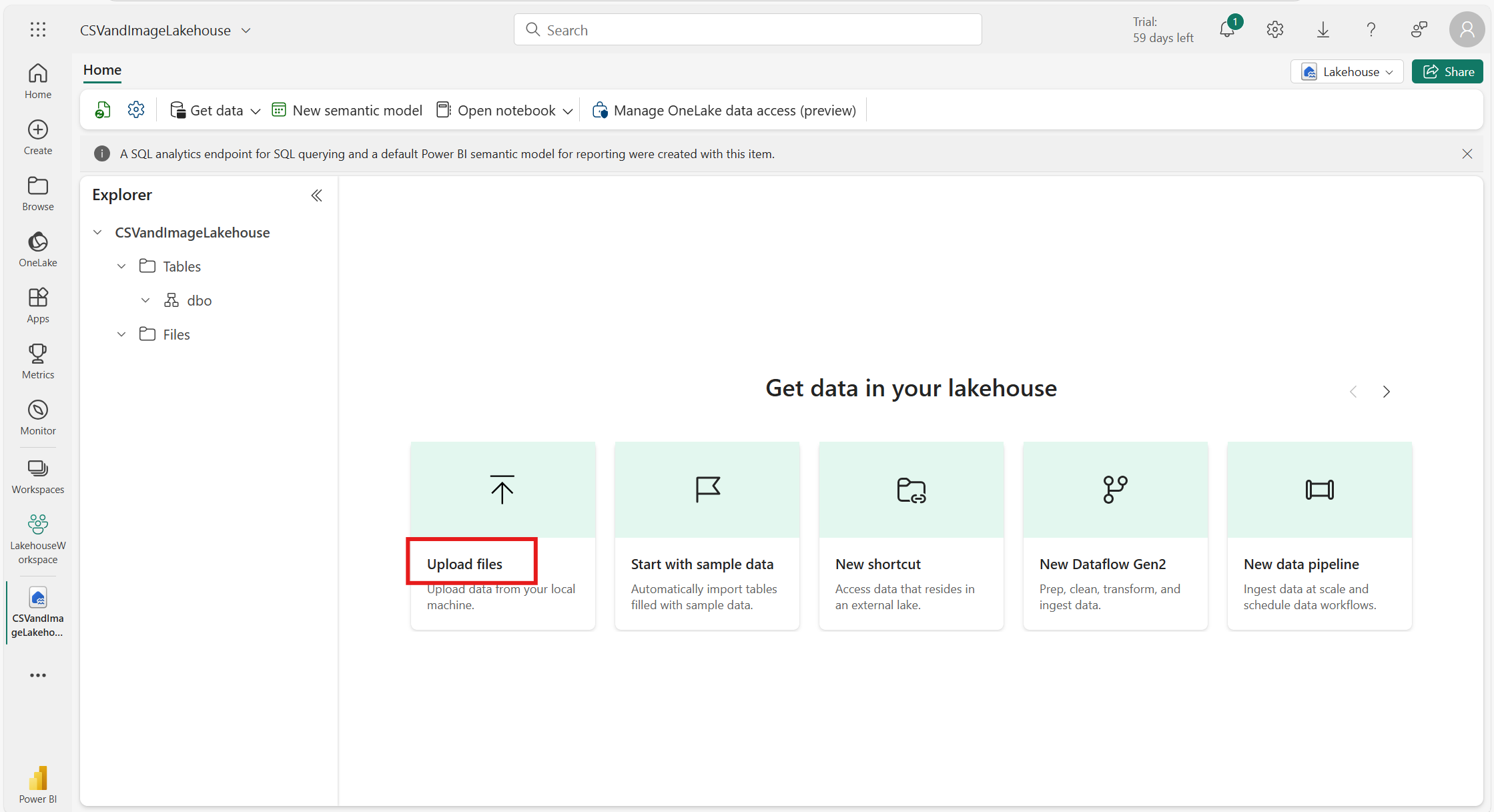Collapse the Tables folder chevron

pos(121,266)
